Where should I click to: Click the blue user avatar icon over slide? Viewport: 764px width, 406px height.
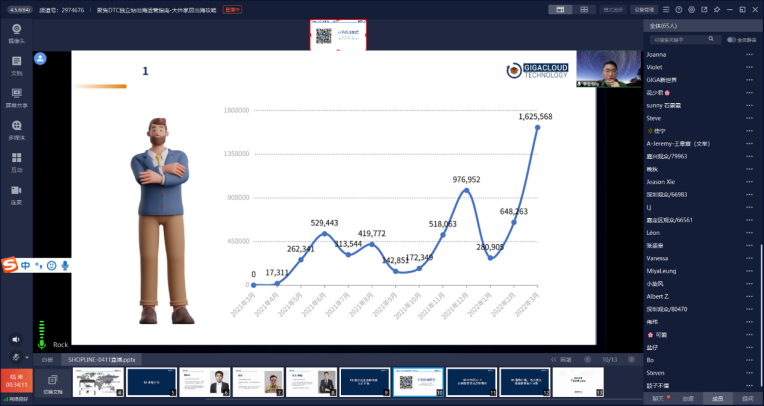pyautogui.click(x=40, y=59)
